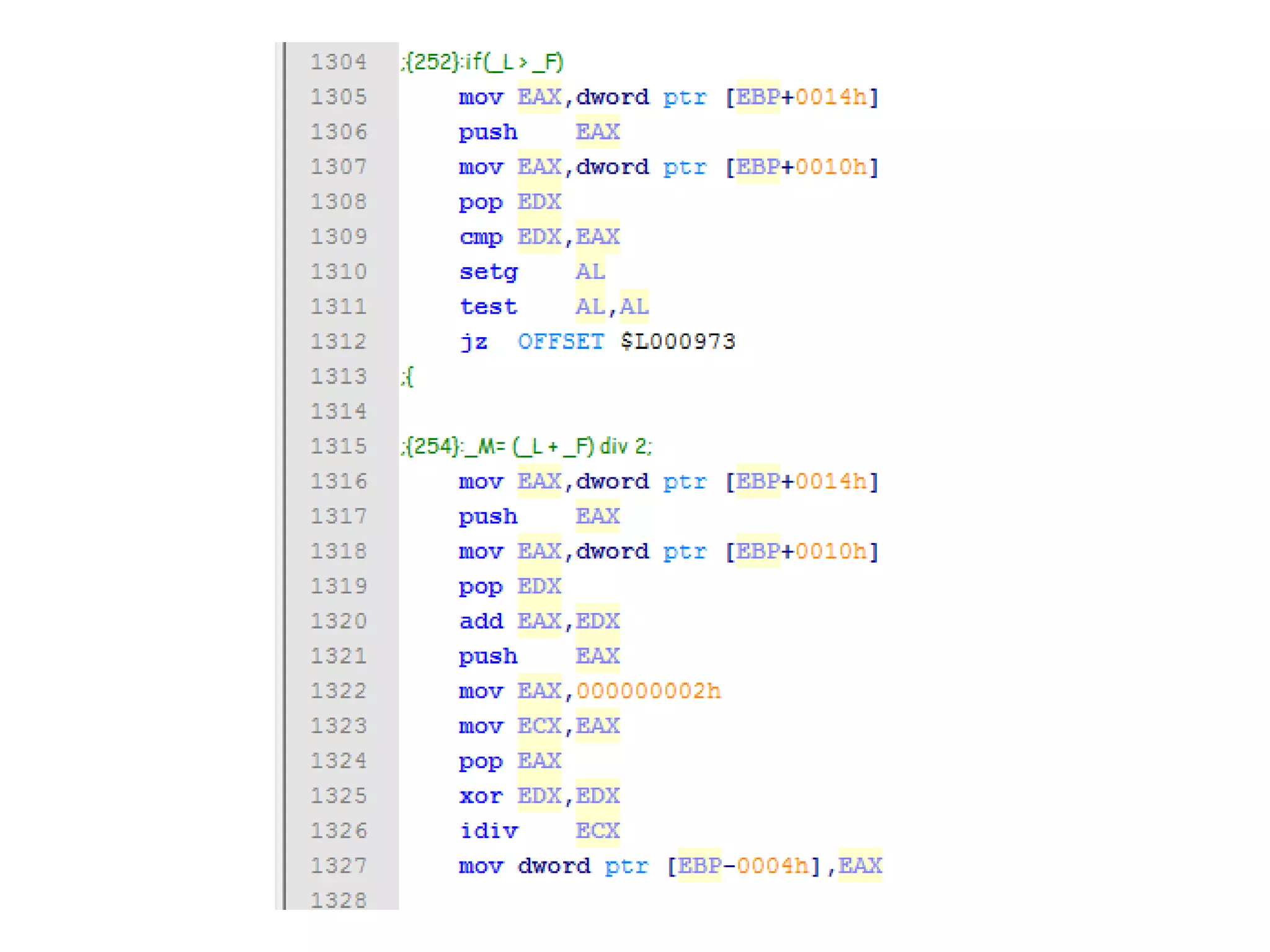Viewport: 1270px width, 952px height.
Task: Click the xor instruction on line 1325
Action: tap(481, 796)
